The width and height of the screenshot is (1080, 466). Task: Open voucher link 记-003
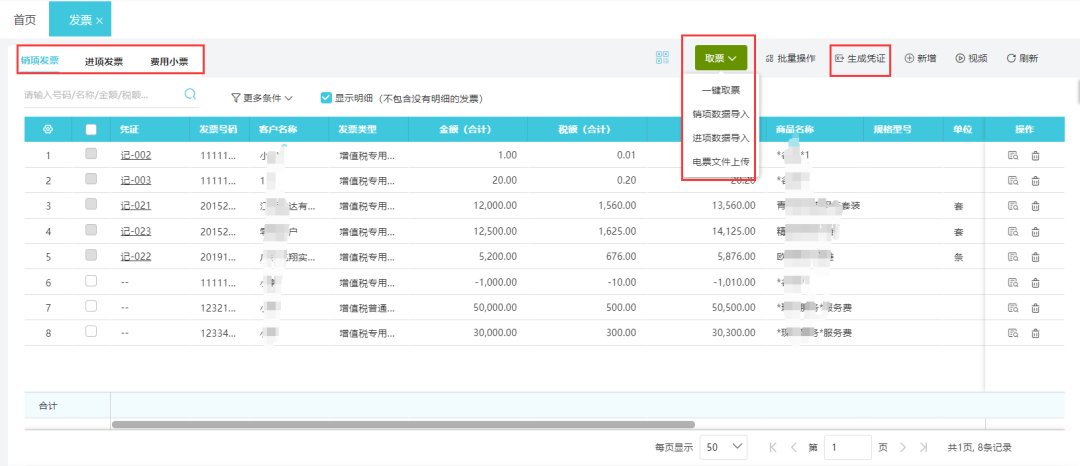pos(136,180)
